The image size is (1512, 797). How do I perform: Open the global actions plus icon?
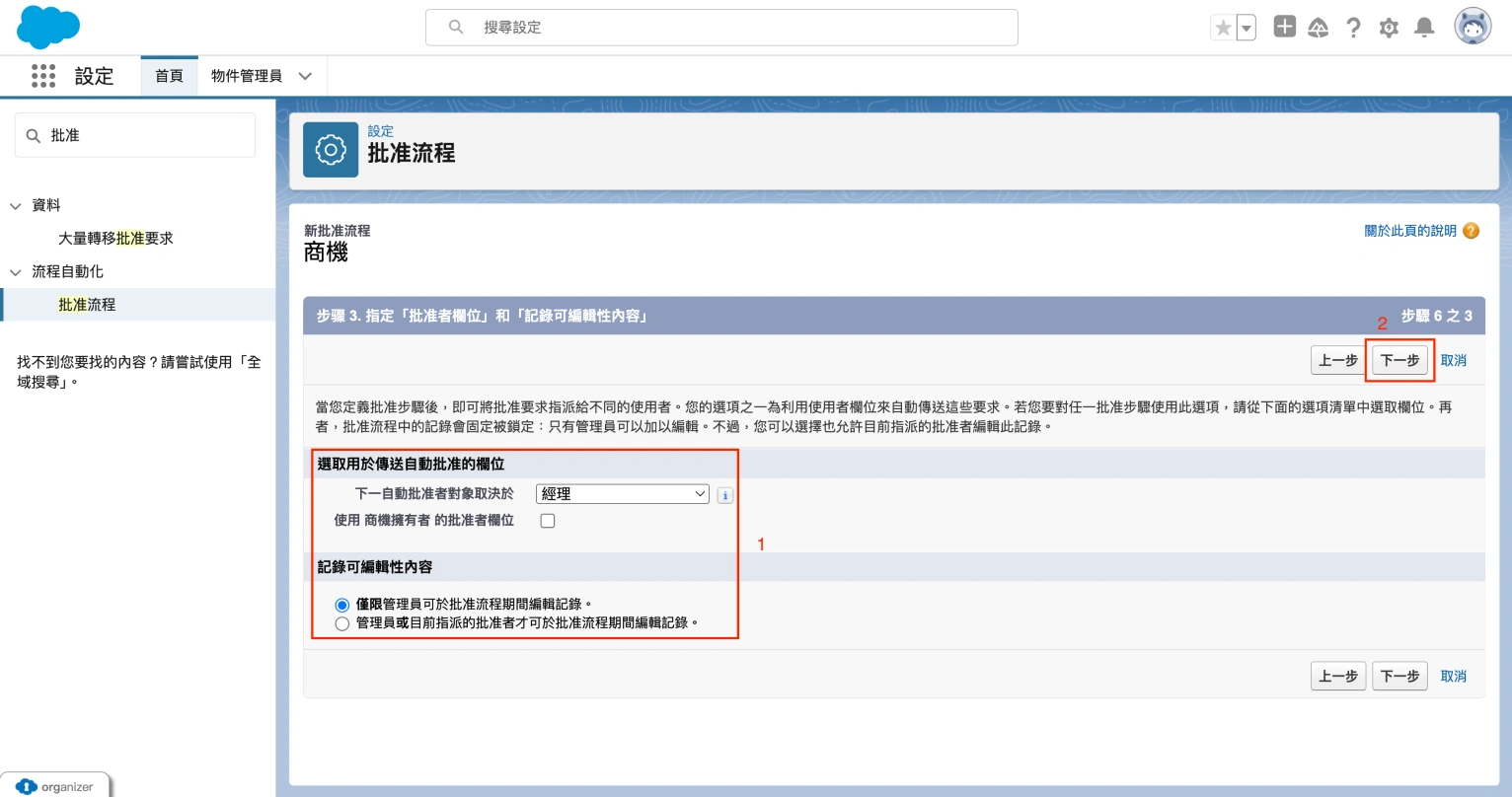pyautogui.click(x=1284, y=27)
